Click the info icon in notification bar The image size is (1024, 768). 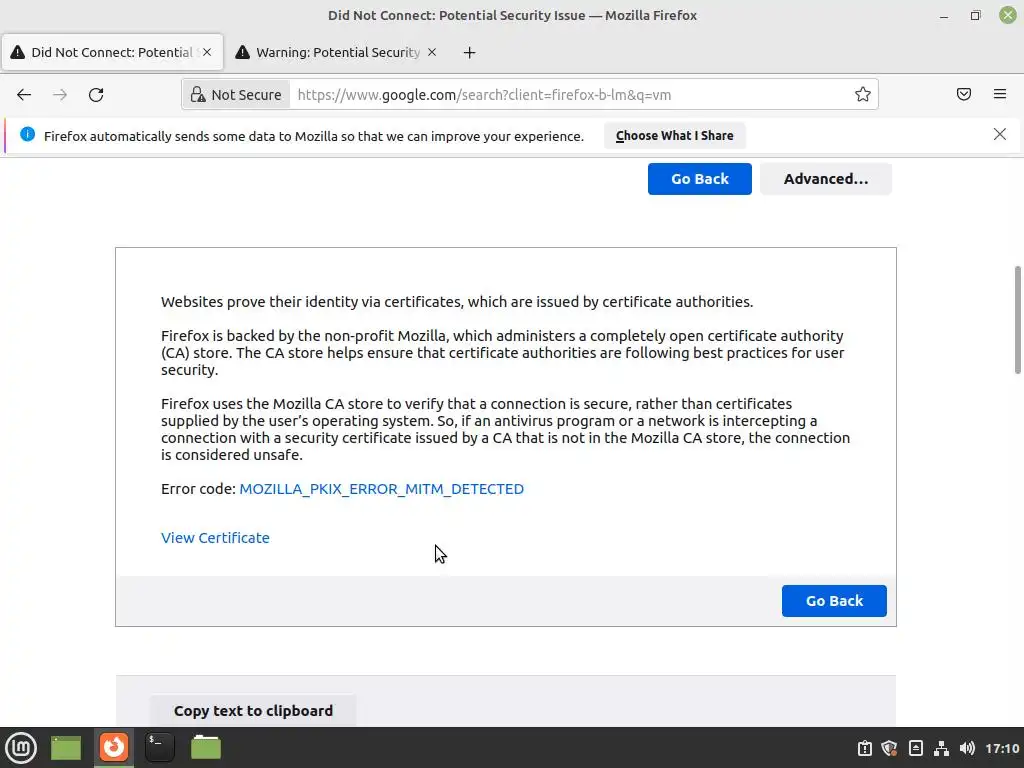(27, 135)
